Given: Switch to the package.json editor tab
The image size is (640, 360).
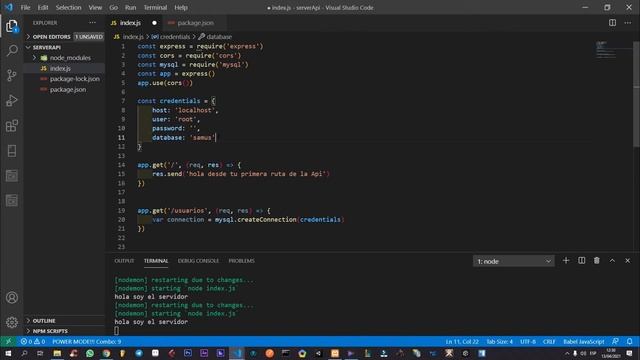Looking at the screenshot, I should pos(195,23).
